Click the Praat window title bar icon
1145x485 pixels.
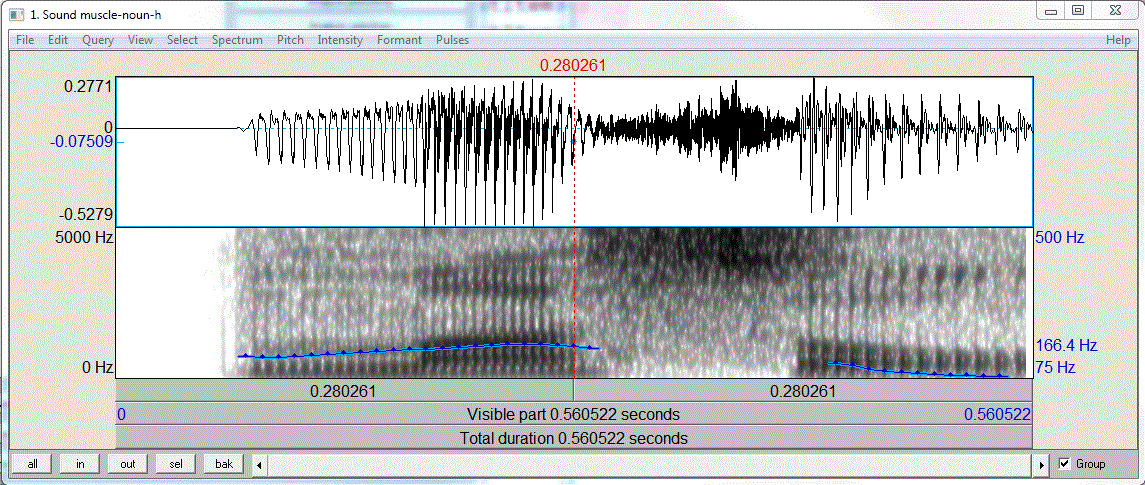18,13
